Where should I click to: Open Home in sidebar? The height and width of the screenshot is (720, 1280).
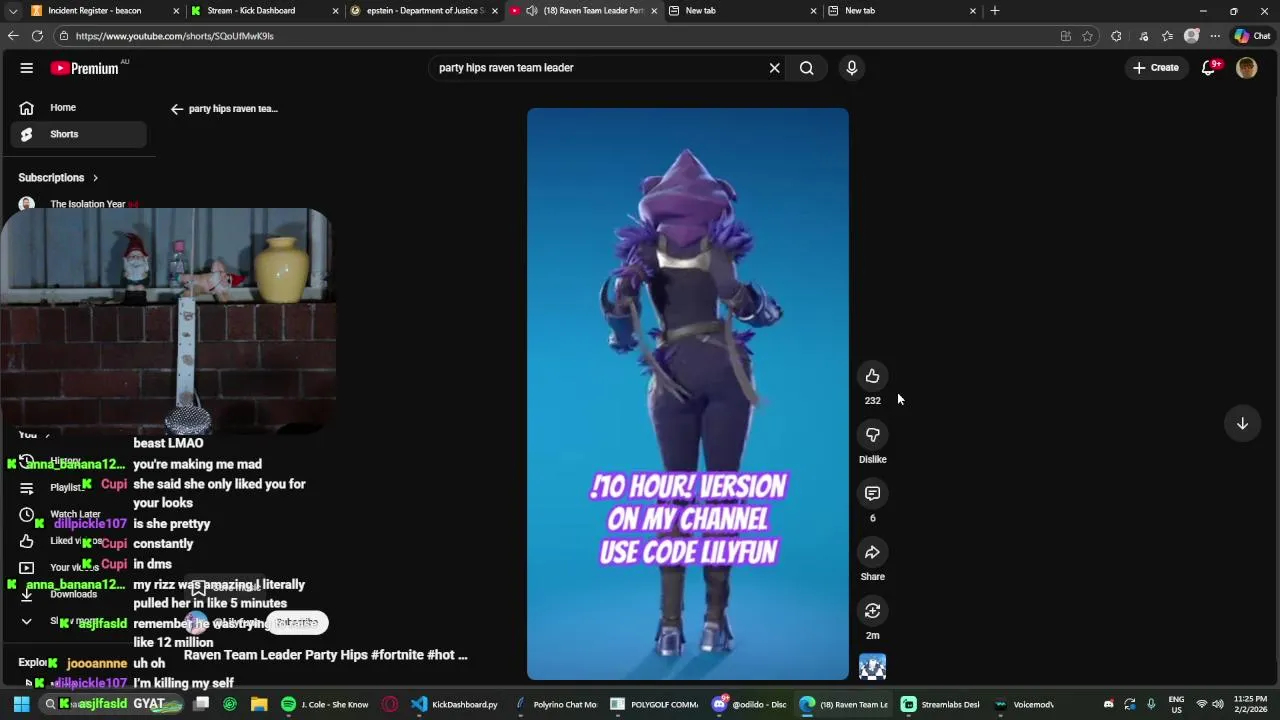coord(78,107)
